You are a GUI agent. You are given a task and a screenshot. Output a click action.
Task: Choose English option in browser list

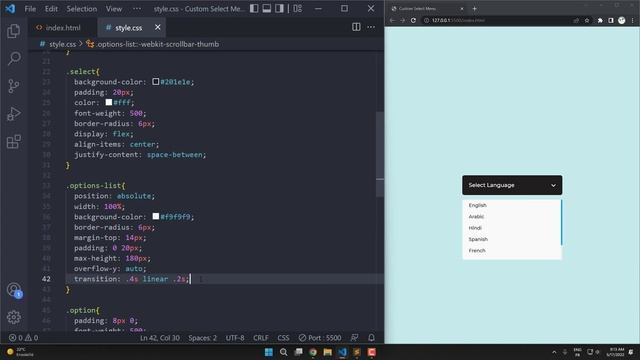coord(478,205)
